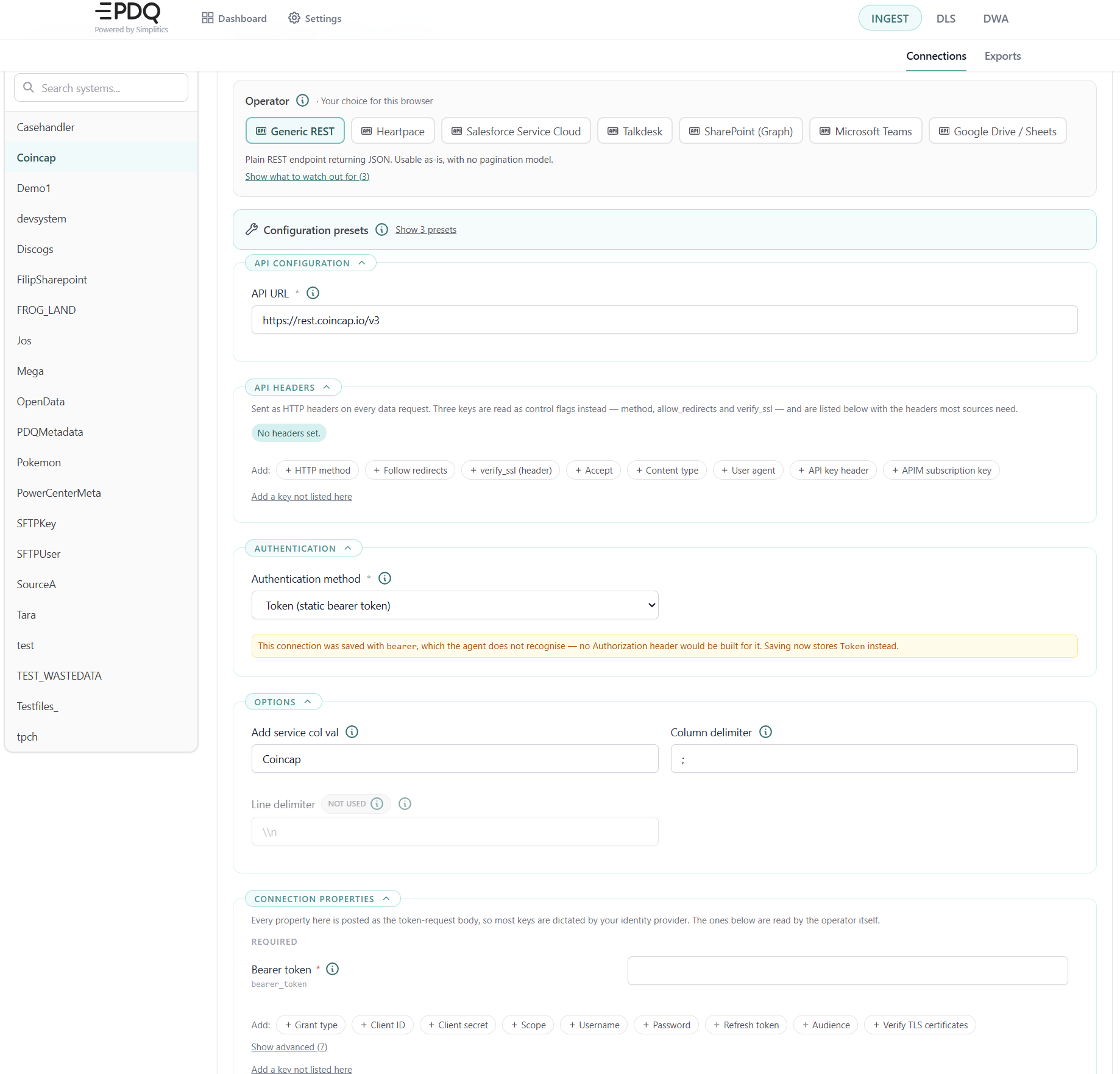Click the info icon next to Bearer token
Screen dimensions: 1120x1074
[332, 969]
